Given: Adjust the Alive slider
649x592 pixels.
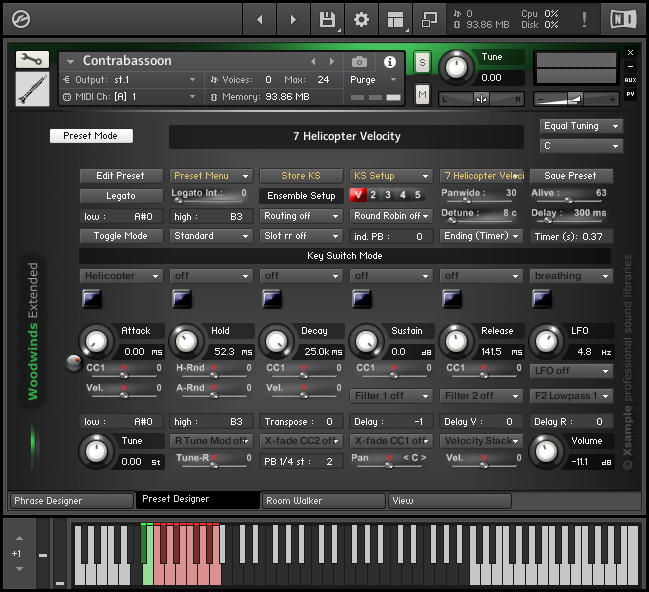Looking at the screenshot, I should point(569,200).
